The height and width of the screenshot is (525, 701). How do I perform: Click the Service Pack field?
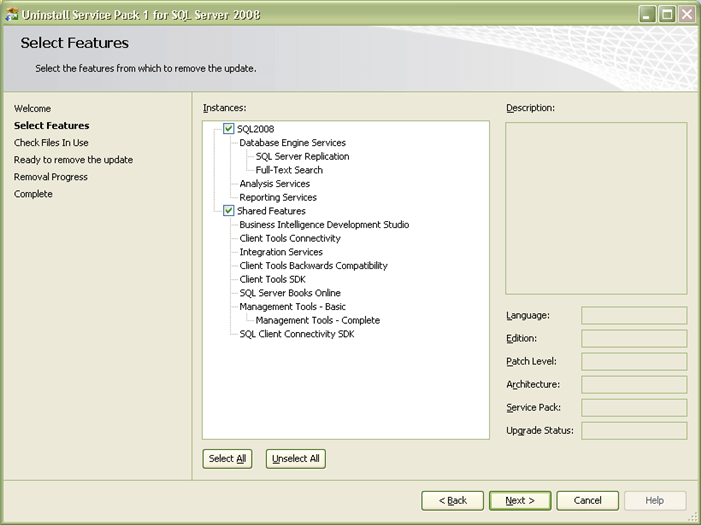click(x=634, y=407)
